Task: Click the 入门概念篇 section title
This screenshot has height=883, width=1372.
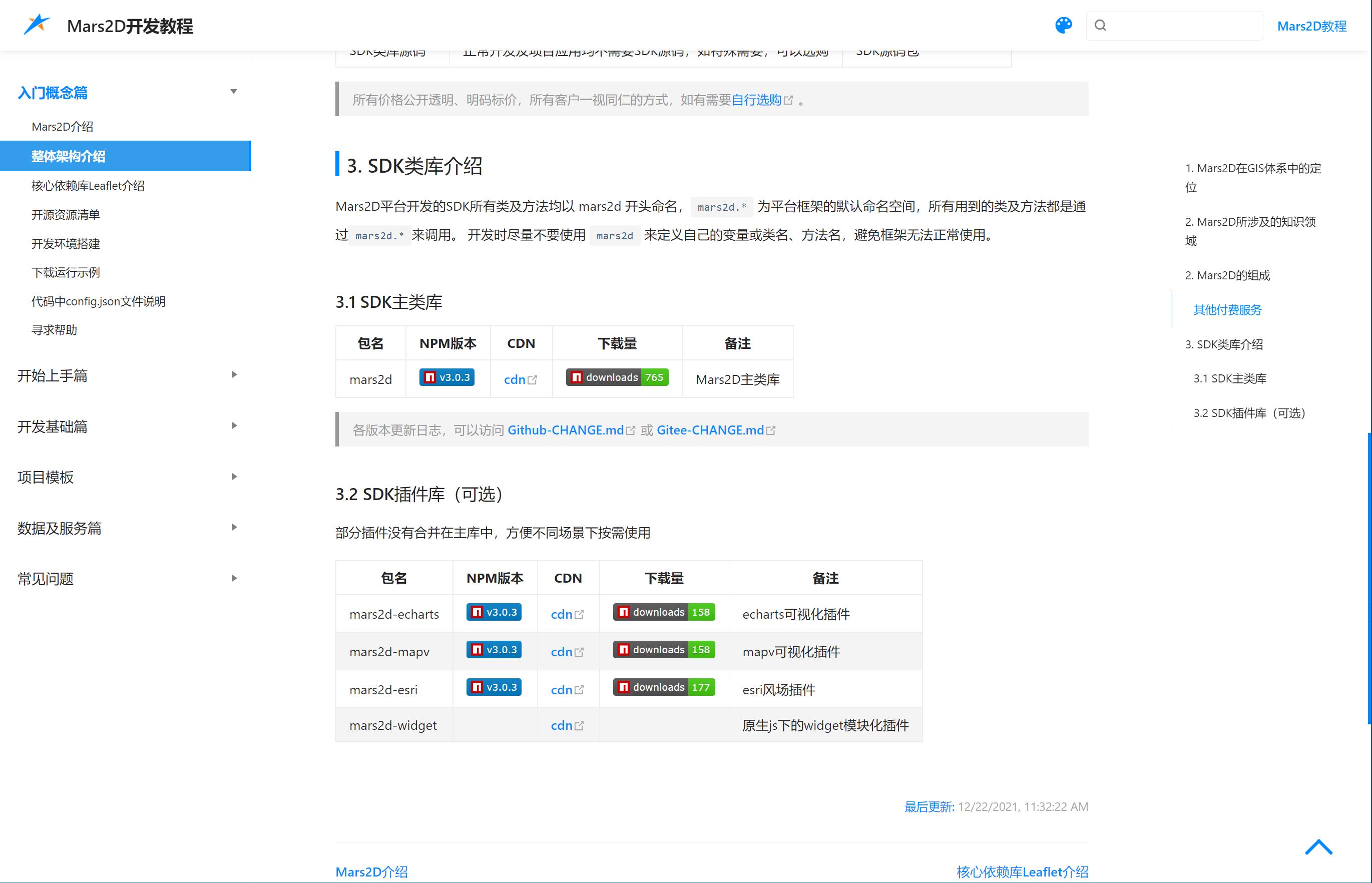Action: [52, 92]
